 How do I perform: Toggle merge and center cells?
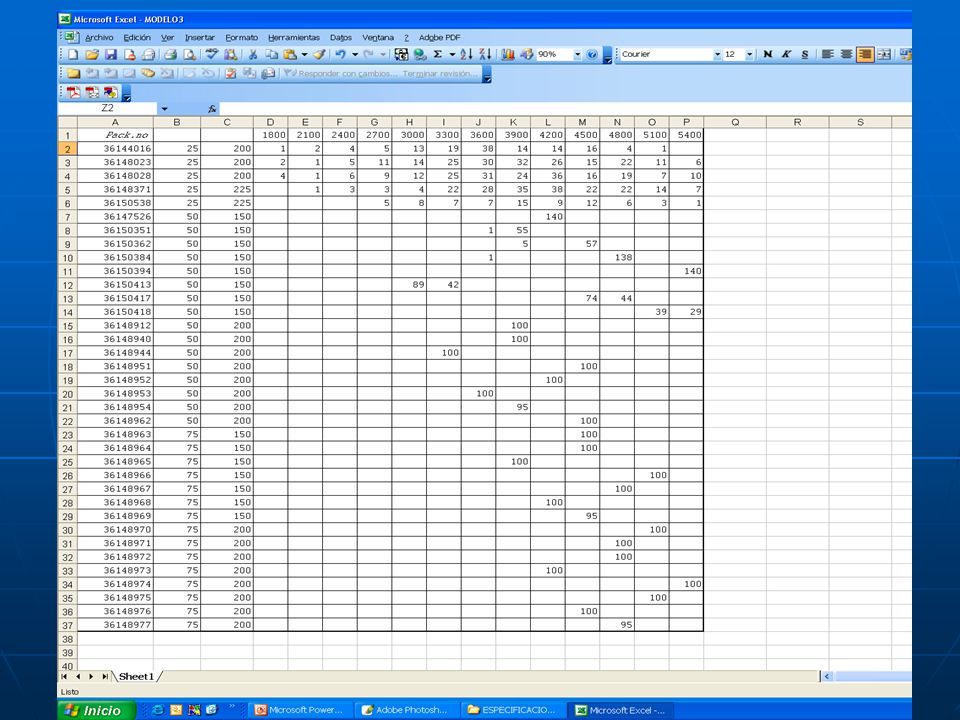[x=884, y=54]
